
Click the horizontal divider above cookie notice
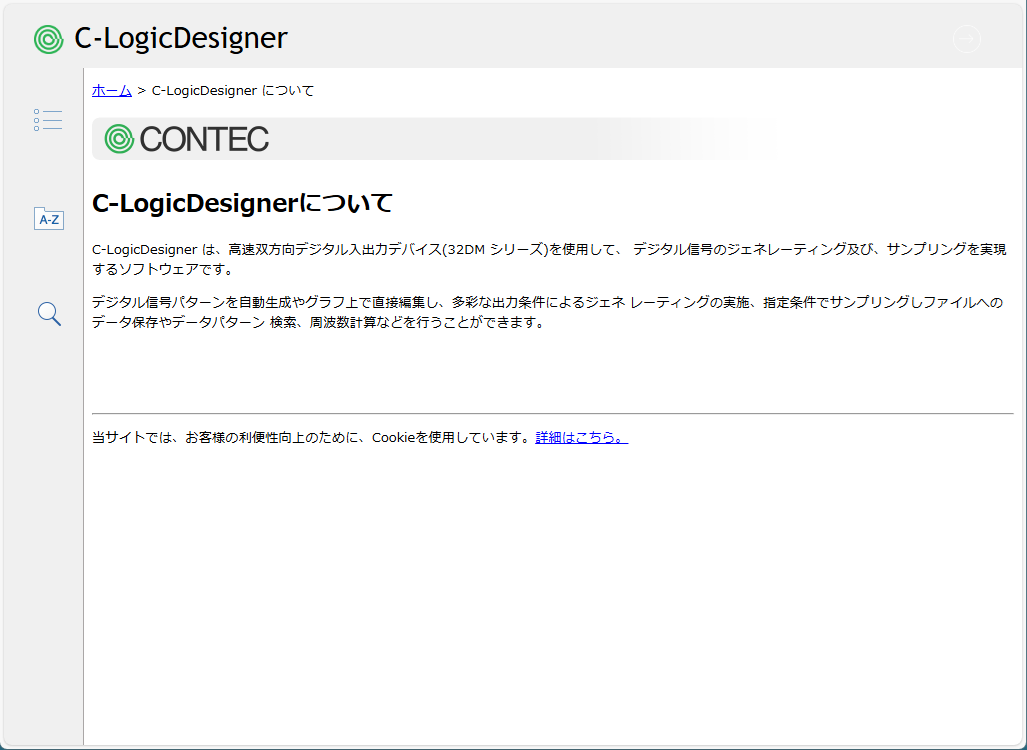pyautogui.click(x=553, y=413)
